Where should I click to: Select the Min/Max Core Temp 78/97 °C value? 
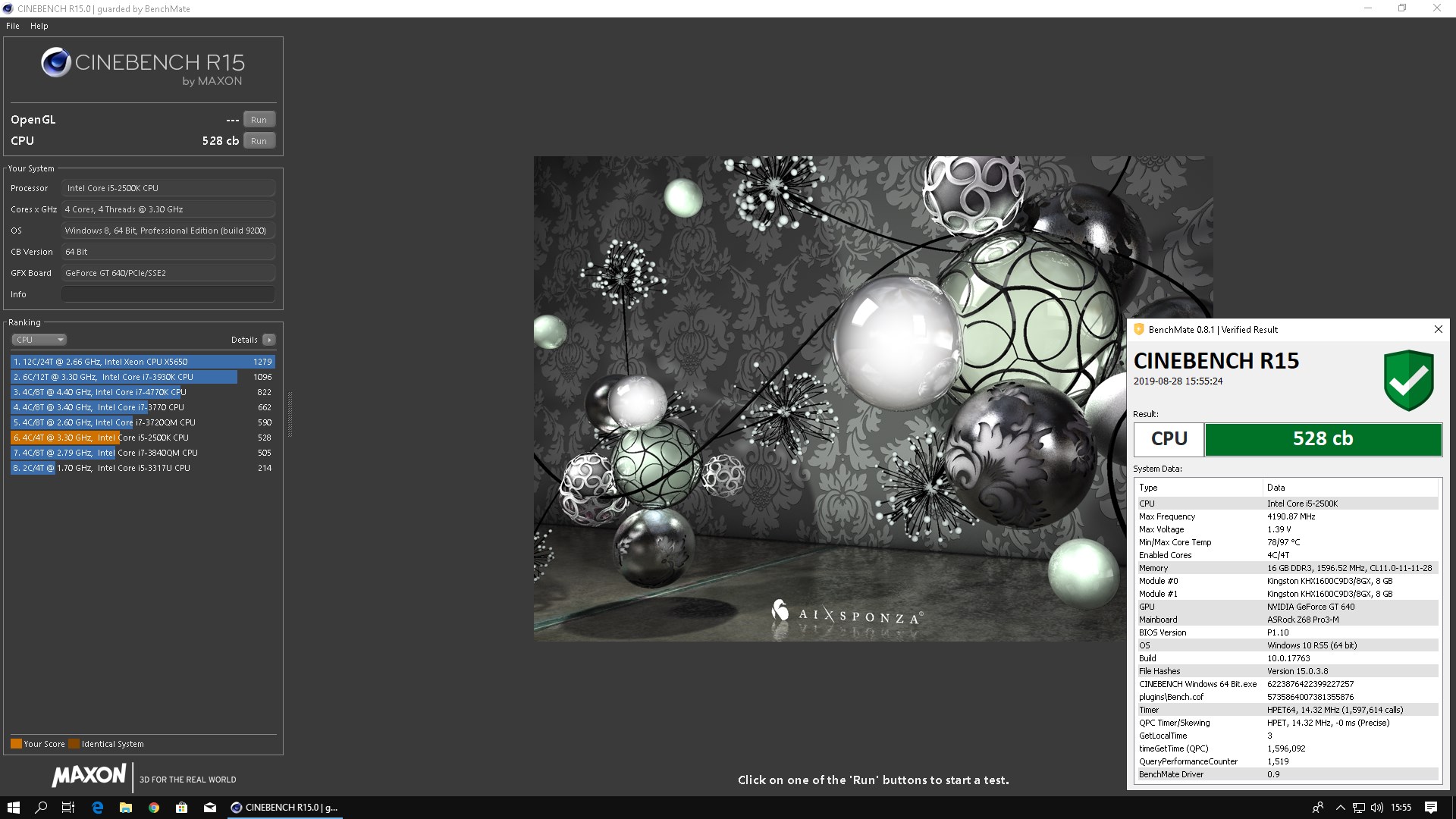(x=1284, y=542)
